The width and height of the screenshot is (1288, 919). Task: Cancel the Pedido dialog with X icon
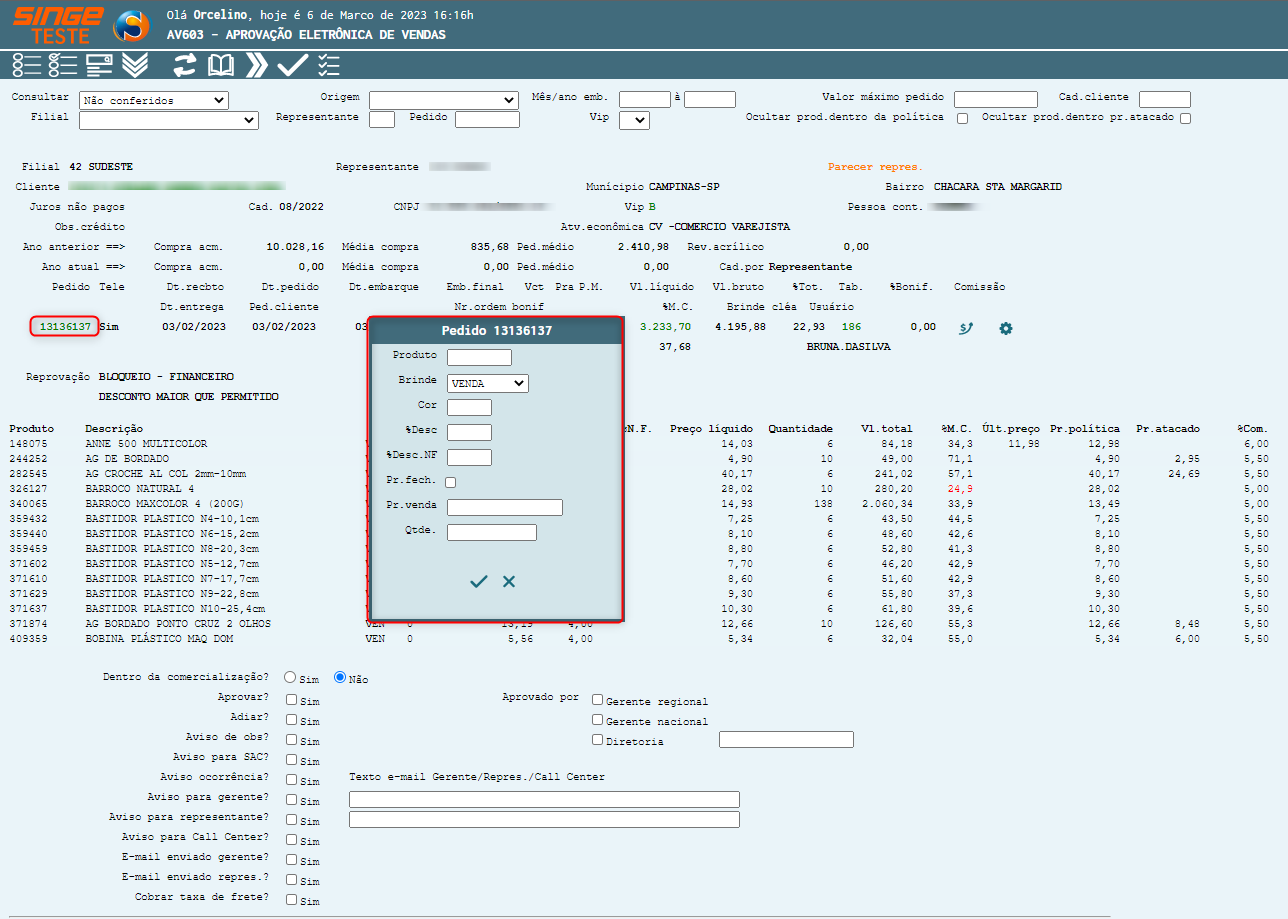tap(509, 581)
